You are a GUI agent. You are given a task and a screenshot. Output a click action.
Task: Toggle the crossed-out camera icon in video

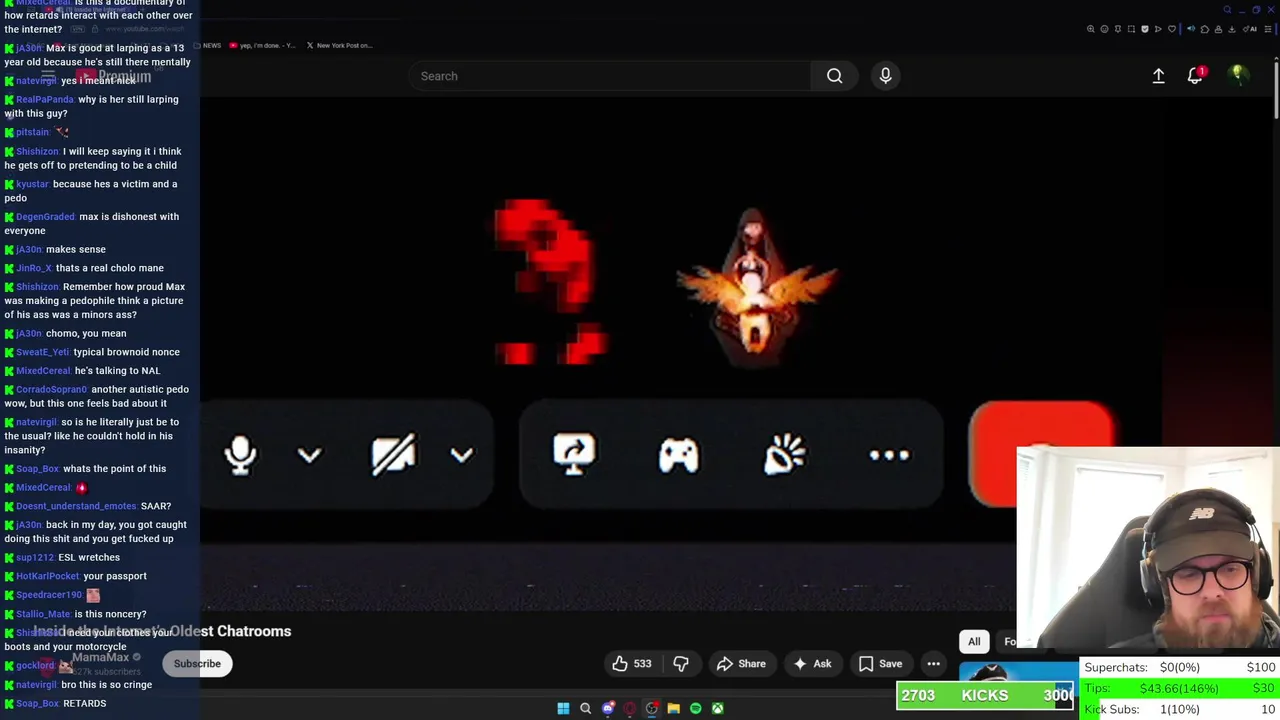tap(394, 455)
